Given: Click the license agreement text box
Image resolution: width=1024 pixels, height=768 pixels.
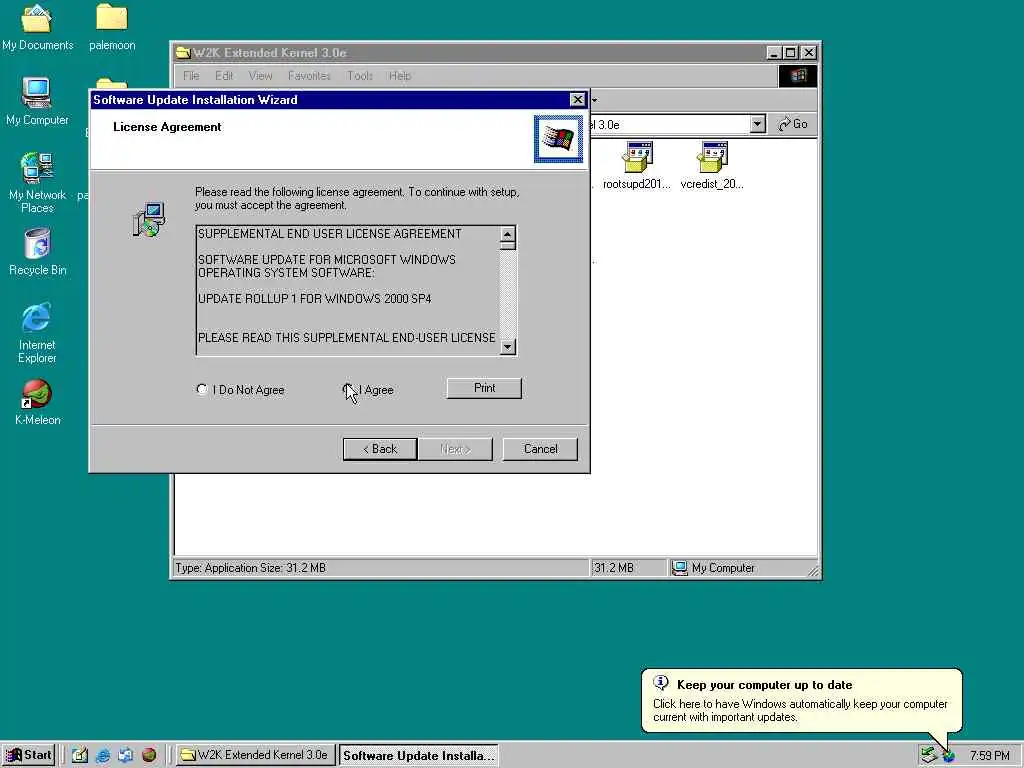Looking at the screenshot, I should pos(348,291).
